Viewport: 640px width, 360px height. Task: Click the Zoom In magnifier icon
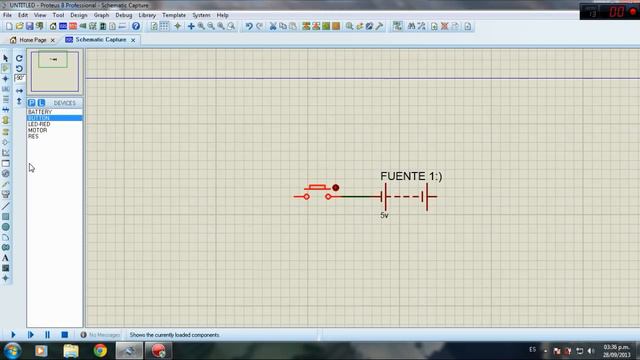click(x=201, y=26)
